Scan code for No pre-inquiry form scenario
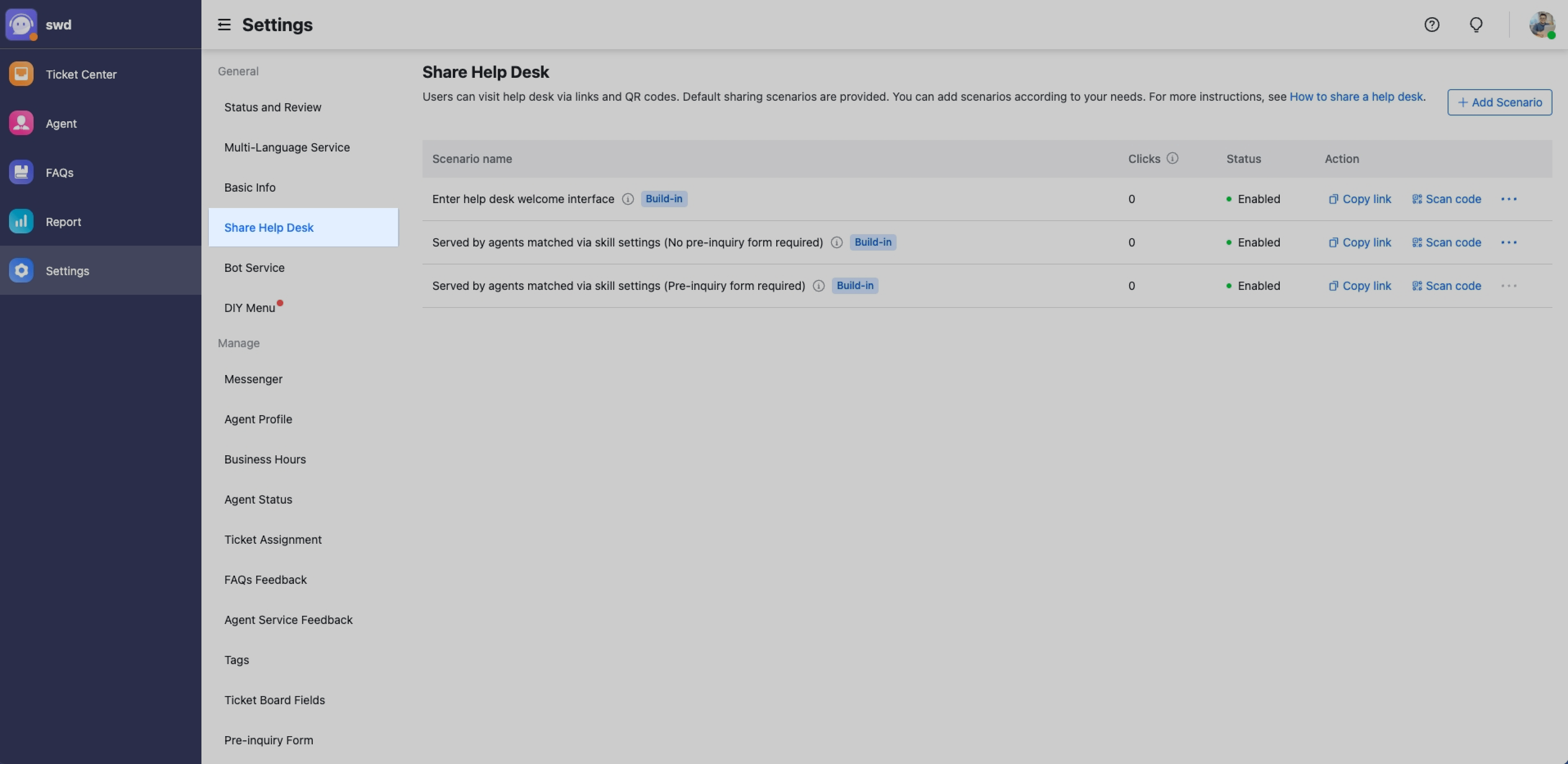Image resolution: width=1568 pixels, height=764 pixels. click(x=1446, y=242)
